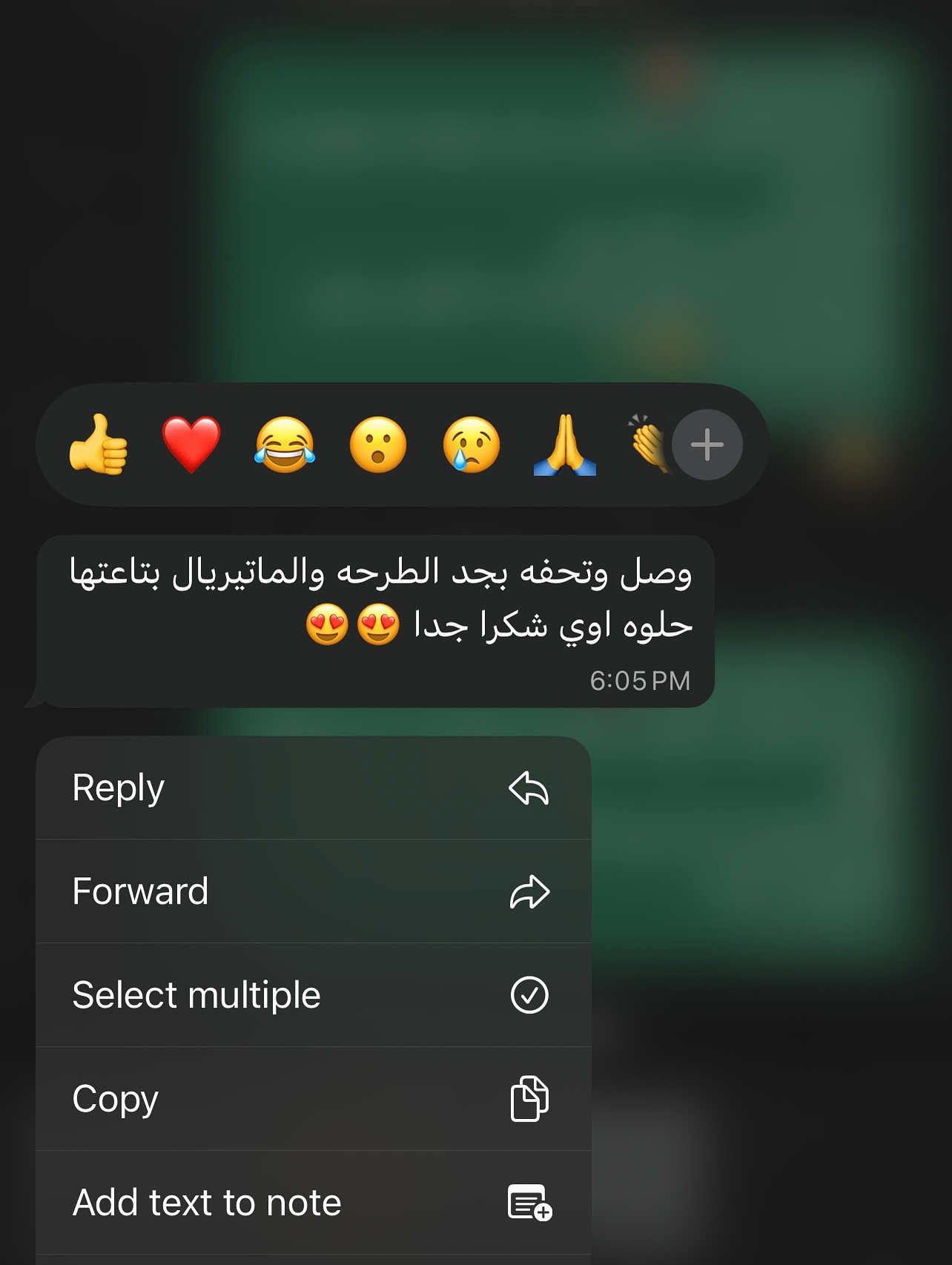952x1265 pixels.
Task: React with the red heart emoji
Action: (x=191, y=445)
